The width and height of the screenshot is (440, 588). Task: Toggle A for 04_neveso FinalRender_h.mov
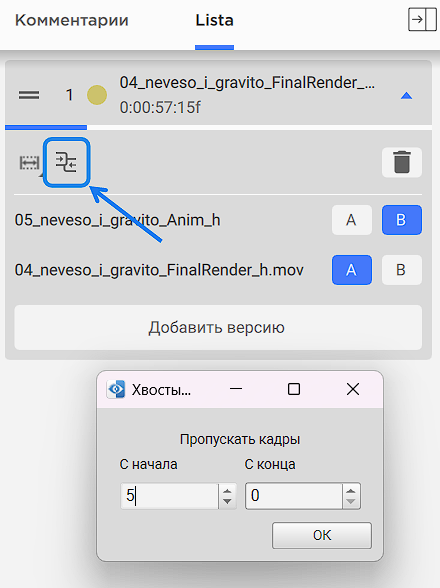[x=351, y=270]
